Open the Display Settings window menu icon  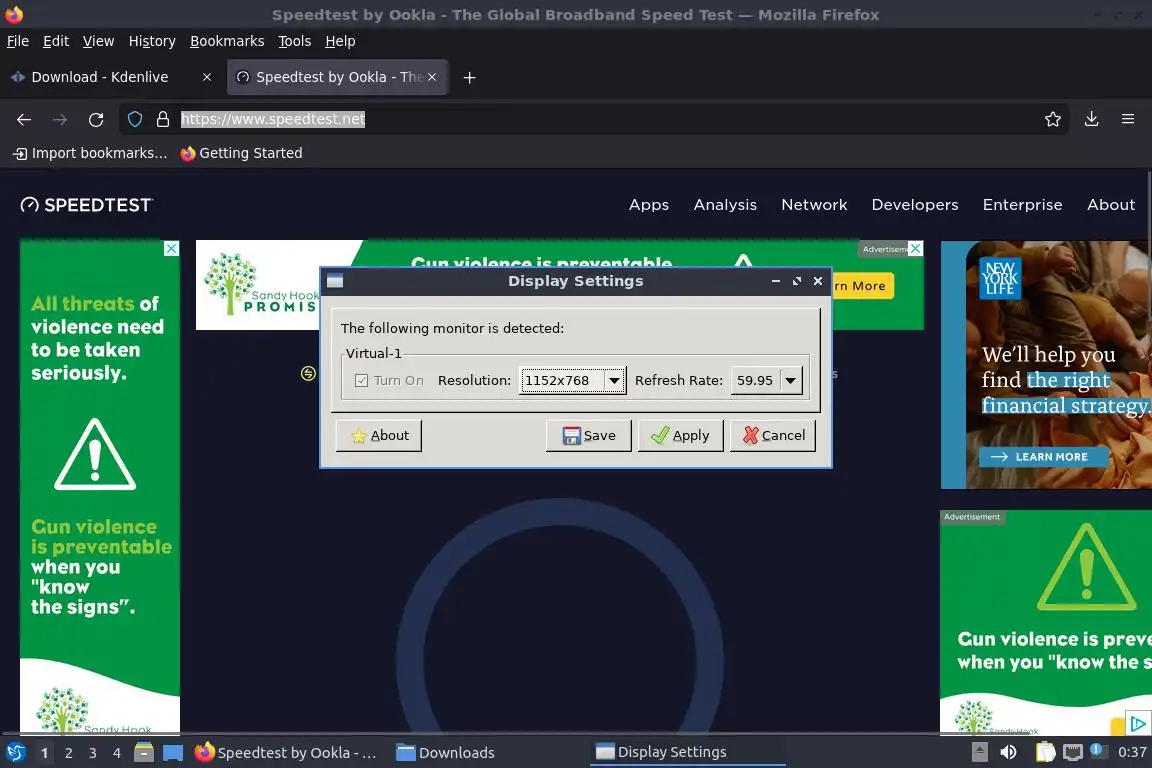(335, 281)
